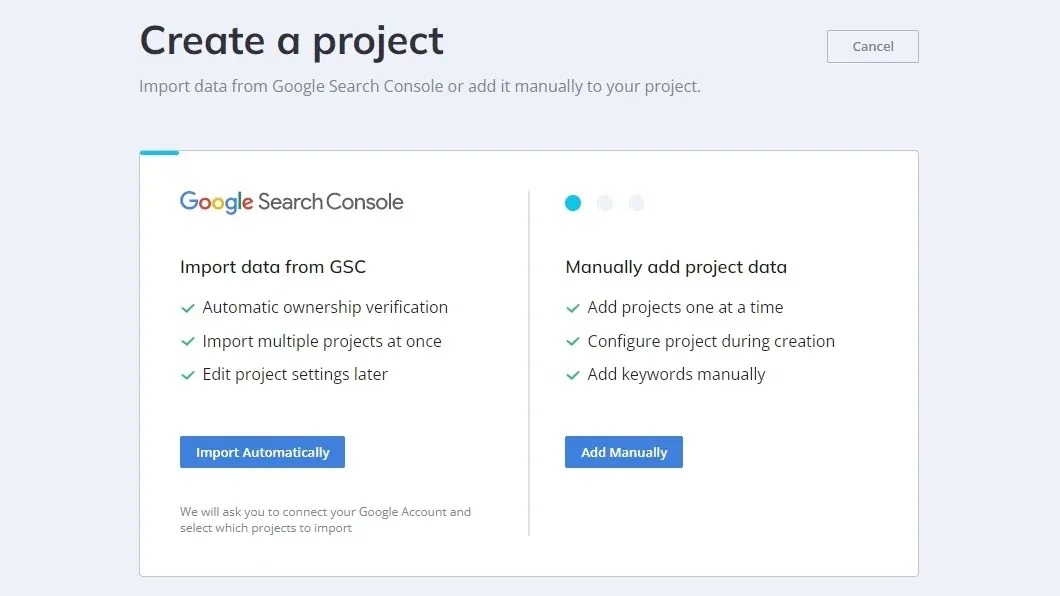Click checkmark beside Import multiple projects
This screenshot has height=596, width=1060.
(x=188, y=342)
